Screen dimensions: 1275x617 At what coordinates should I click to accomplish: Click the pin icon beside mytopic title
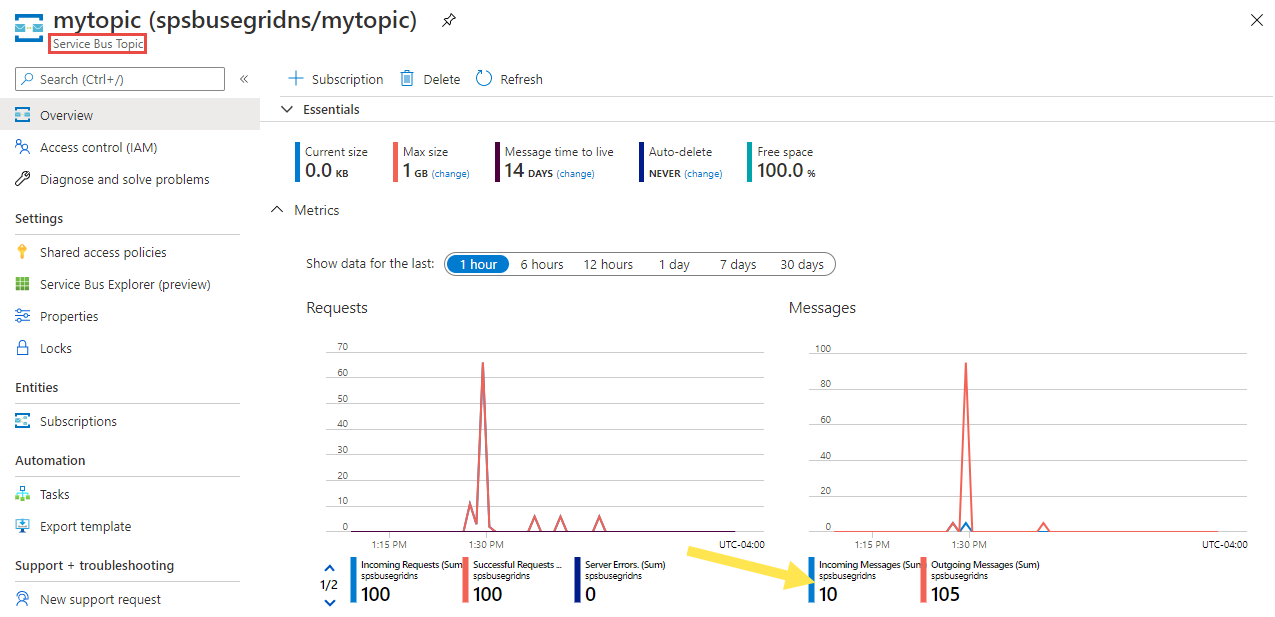click(449, 21)
